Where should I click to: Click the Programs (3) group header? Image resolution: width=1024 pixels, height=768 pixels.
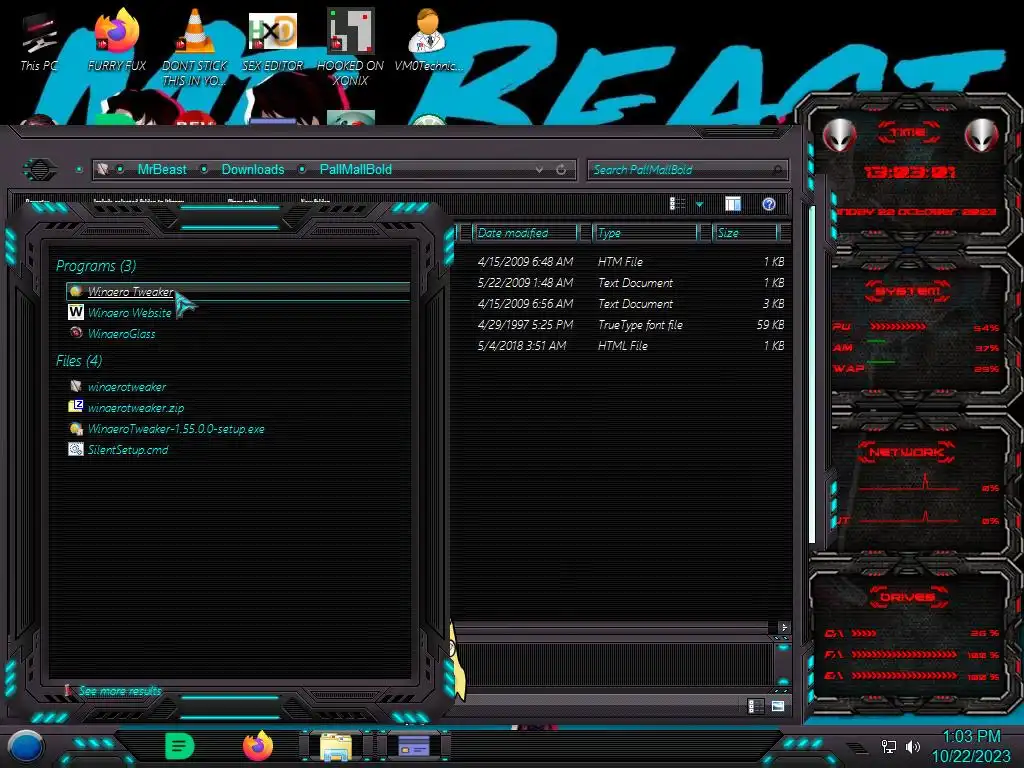coord(96,266)
